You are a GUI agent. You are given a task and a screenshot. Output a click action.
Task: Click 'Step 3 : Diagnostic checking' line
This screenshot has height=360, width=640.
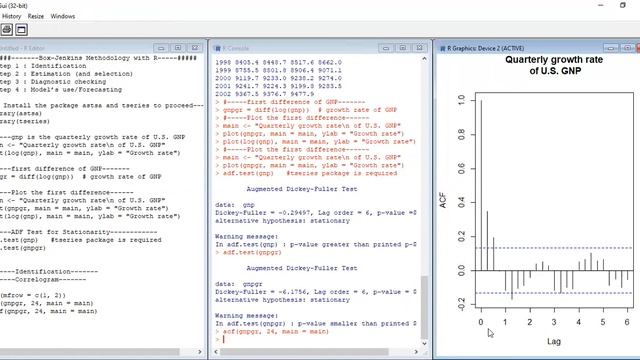click(53, 82)
